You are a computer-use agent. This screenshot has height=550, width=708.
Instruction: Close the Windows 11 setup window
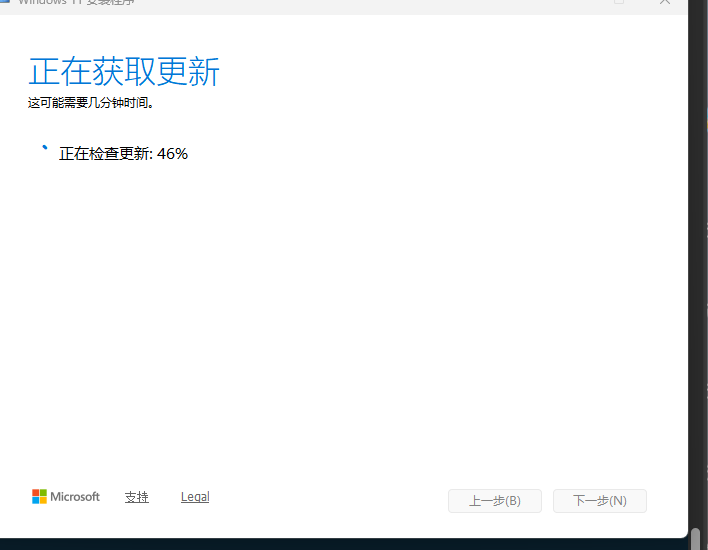[x=665, y=2]
